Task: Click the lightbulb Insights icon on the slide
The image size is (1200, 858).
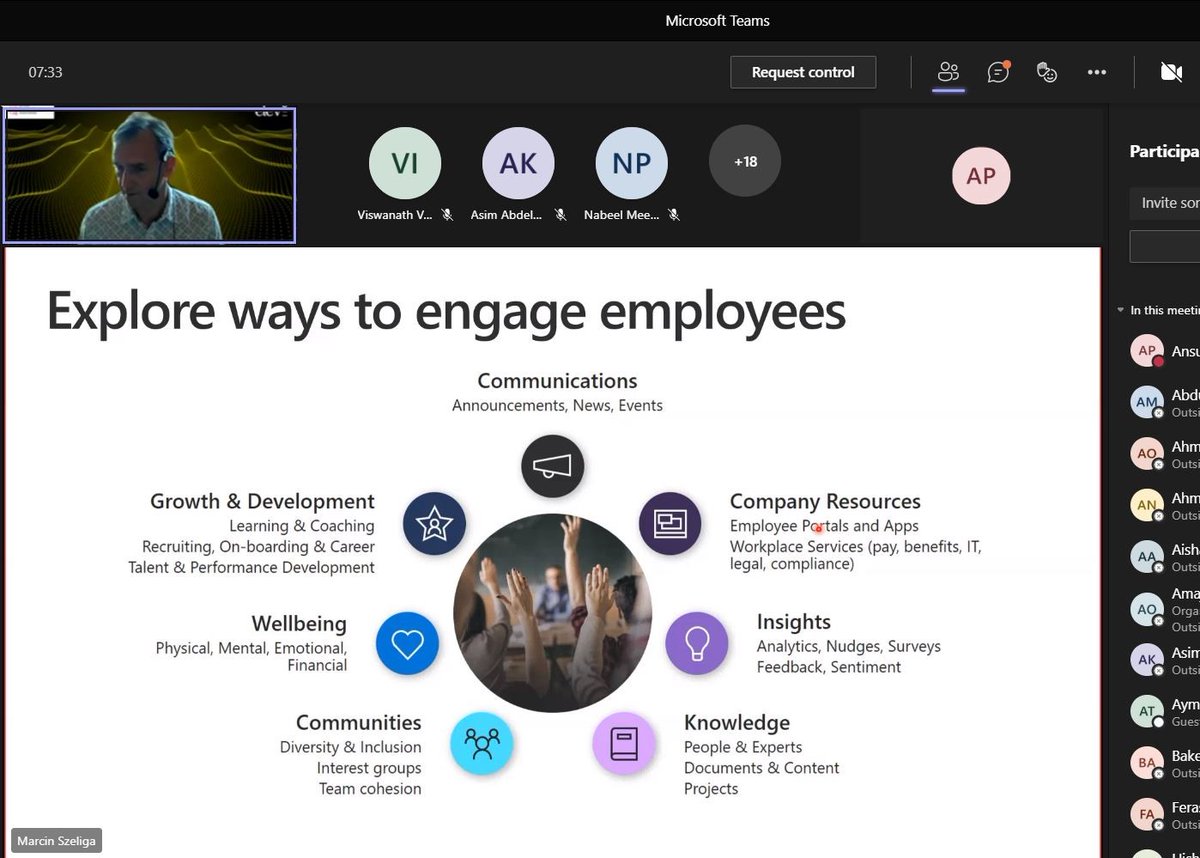Action: [x=697, y=643]
